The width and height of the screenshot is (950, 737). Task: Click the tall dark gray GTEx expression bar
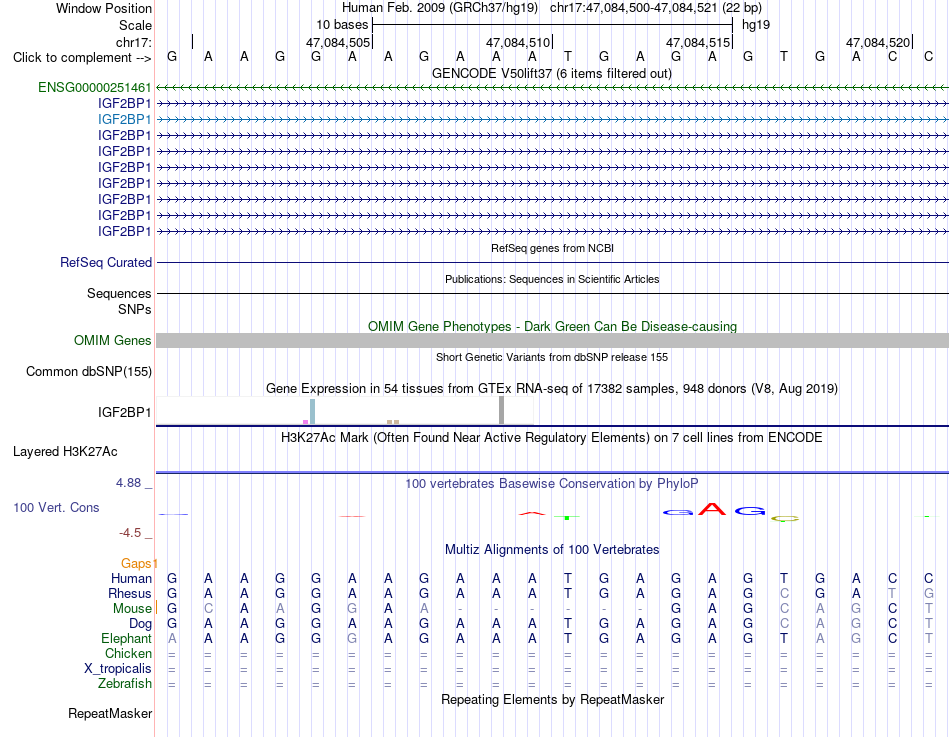(x=501, y=410)
